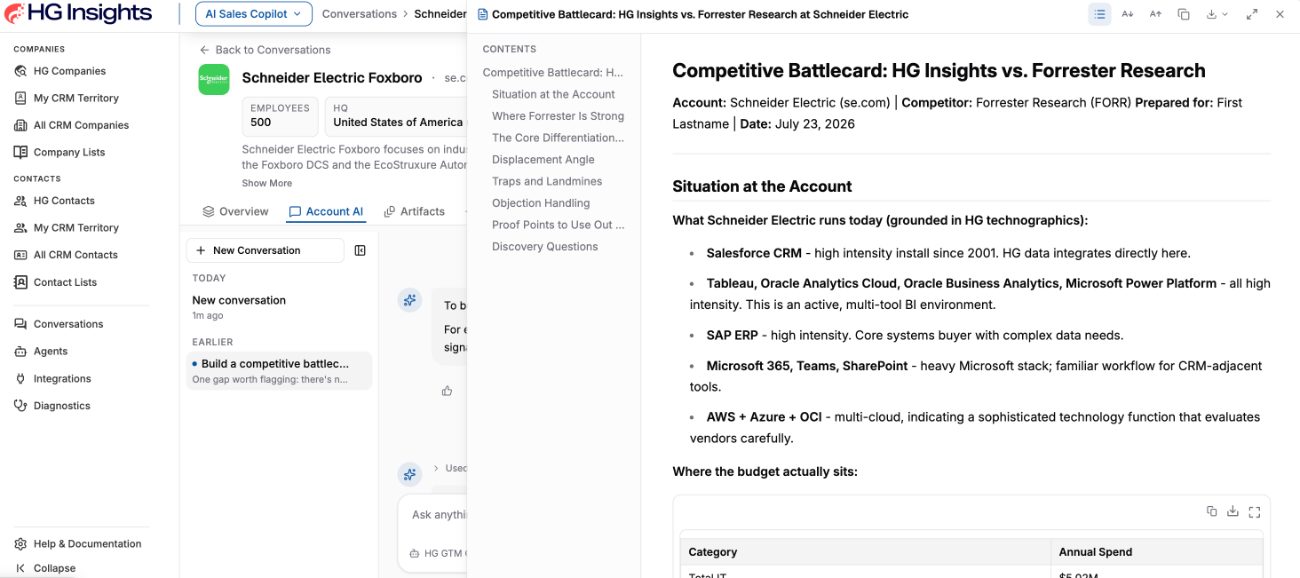Open HG Contacts
Screen dimensions: 1300x578
[64, 200]
